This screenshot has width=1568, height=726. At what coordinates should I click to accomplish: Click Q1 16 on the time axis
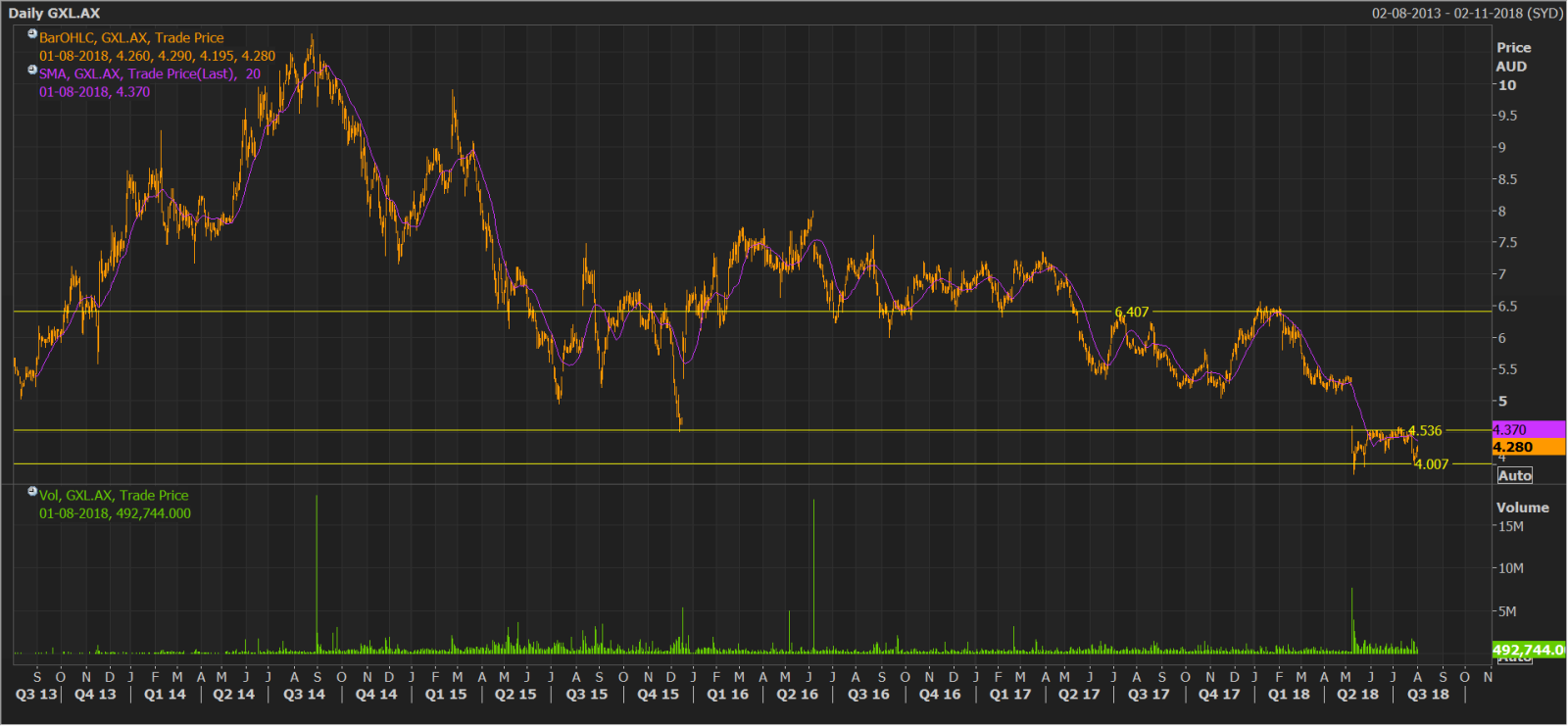[x=727, y=694]
